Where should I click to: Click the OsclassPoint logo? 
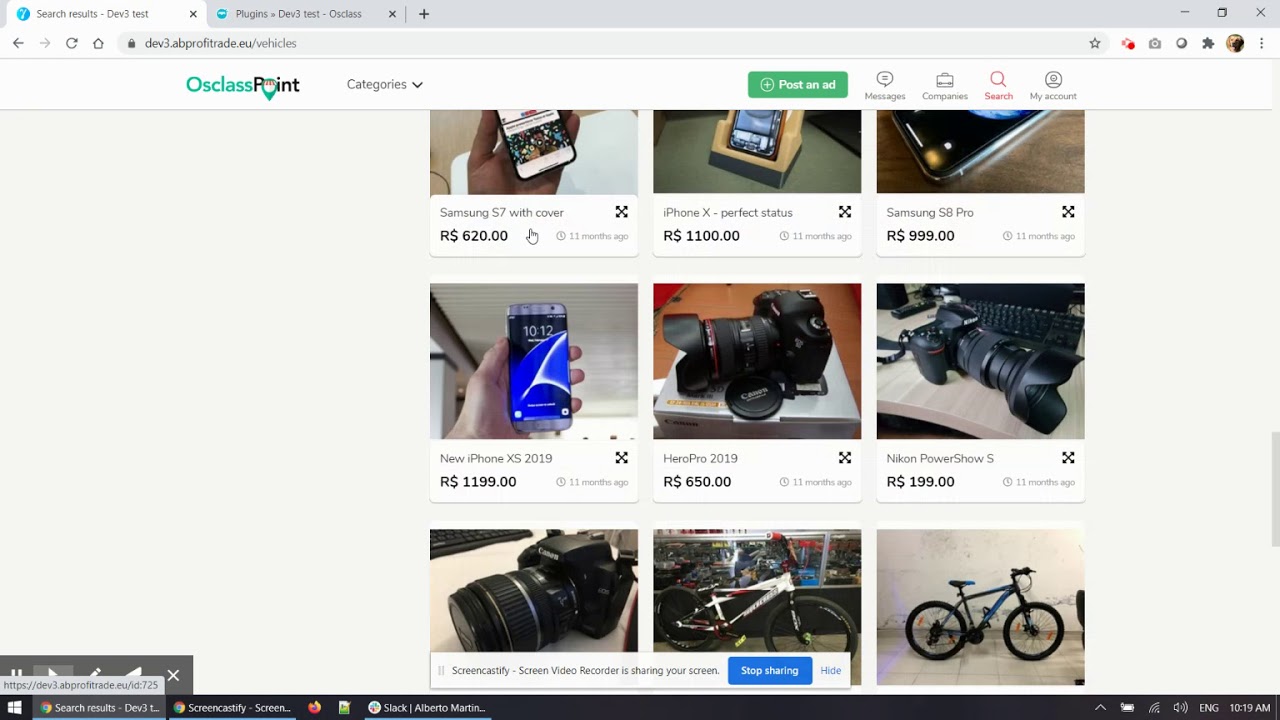(x=243, y=86)
